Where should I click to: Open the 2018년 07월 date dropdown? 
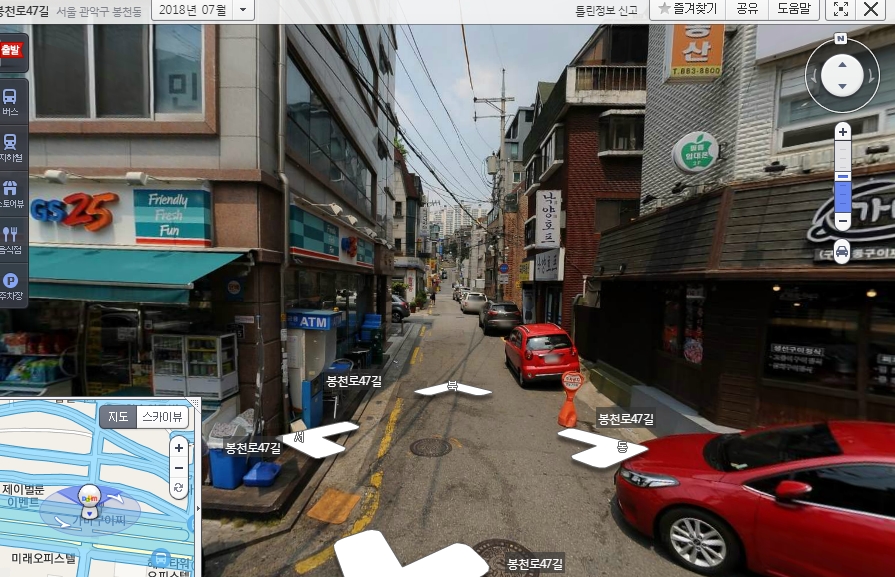coord(202,10)
